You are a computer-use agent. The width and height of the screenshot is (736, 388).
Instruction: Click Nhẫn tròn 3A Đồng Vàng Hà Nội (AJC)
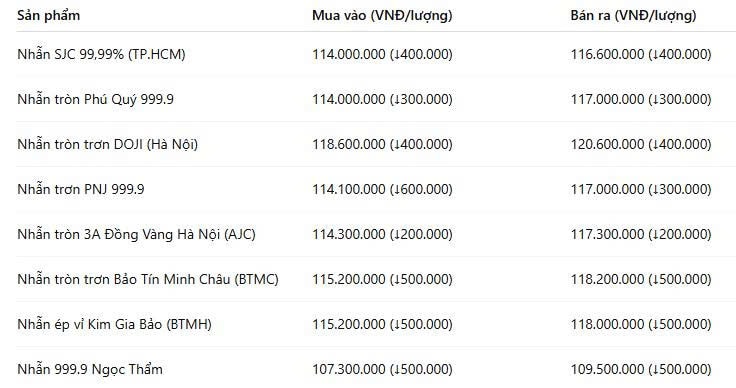[x=136, y=234]
